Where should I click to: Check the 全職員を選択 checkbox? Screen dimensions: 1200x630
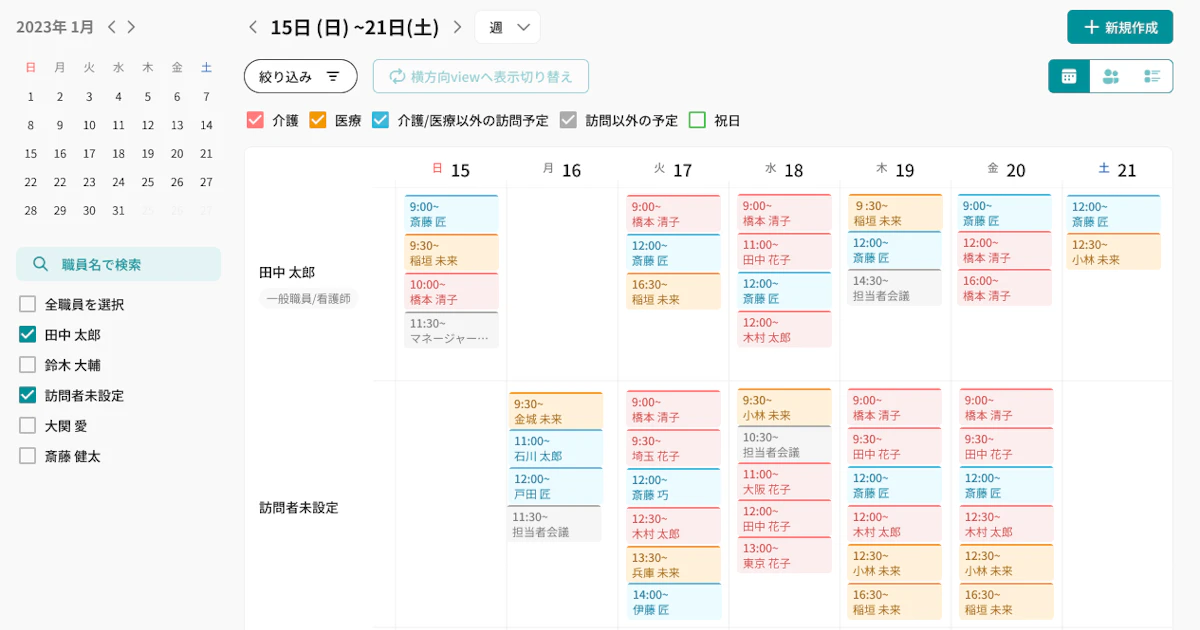pos(28,304)
